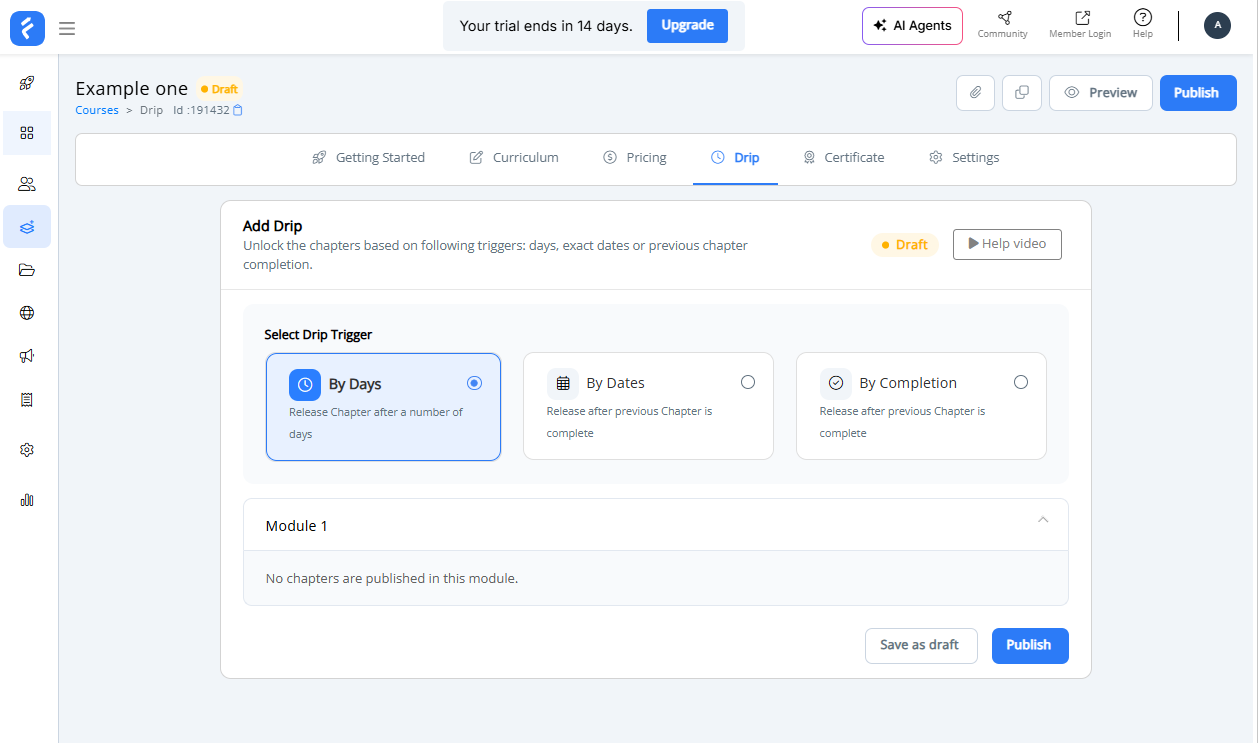Collapse the Module 1 section chevron
Screen dimensions: 1260x743
pyautogui.click(x=1043, y=520)
